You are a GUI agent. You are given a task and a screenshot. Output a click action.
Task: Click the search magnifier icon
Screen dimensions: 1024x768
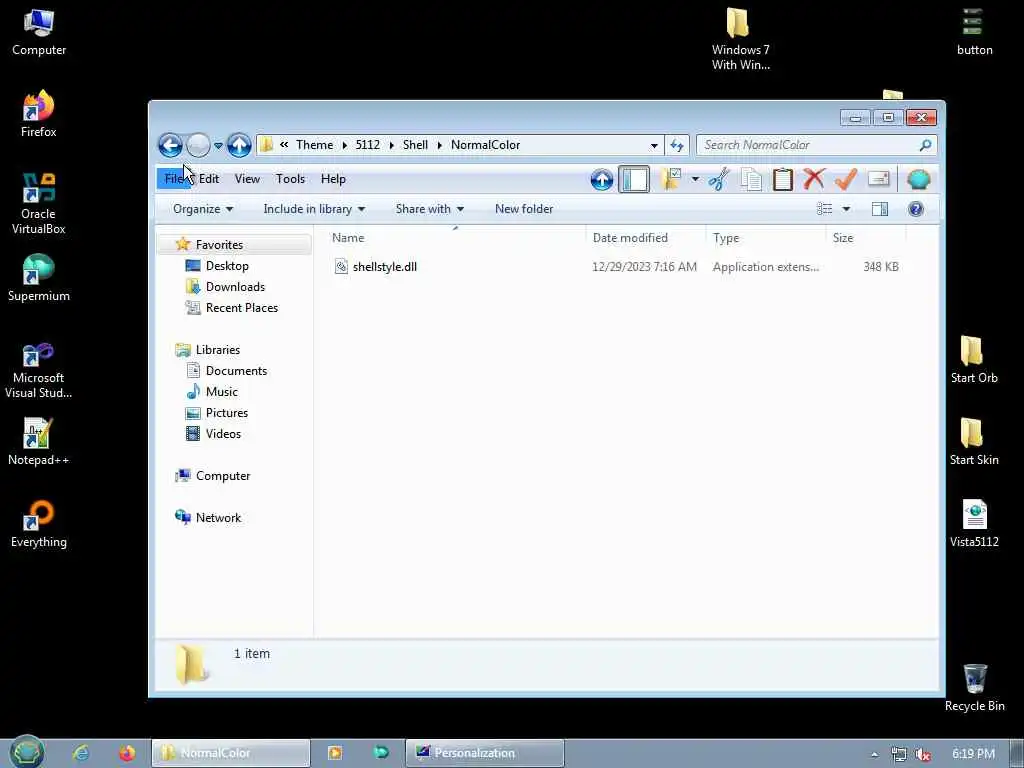click(925, 145)
